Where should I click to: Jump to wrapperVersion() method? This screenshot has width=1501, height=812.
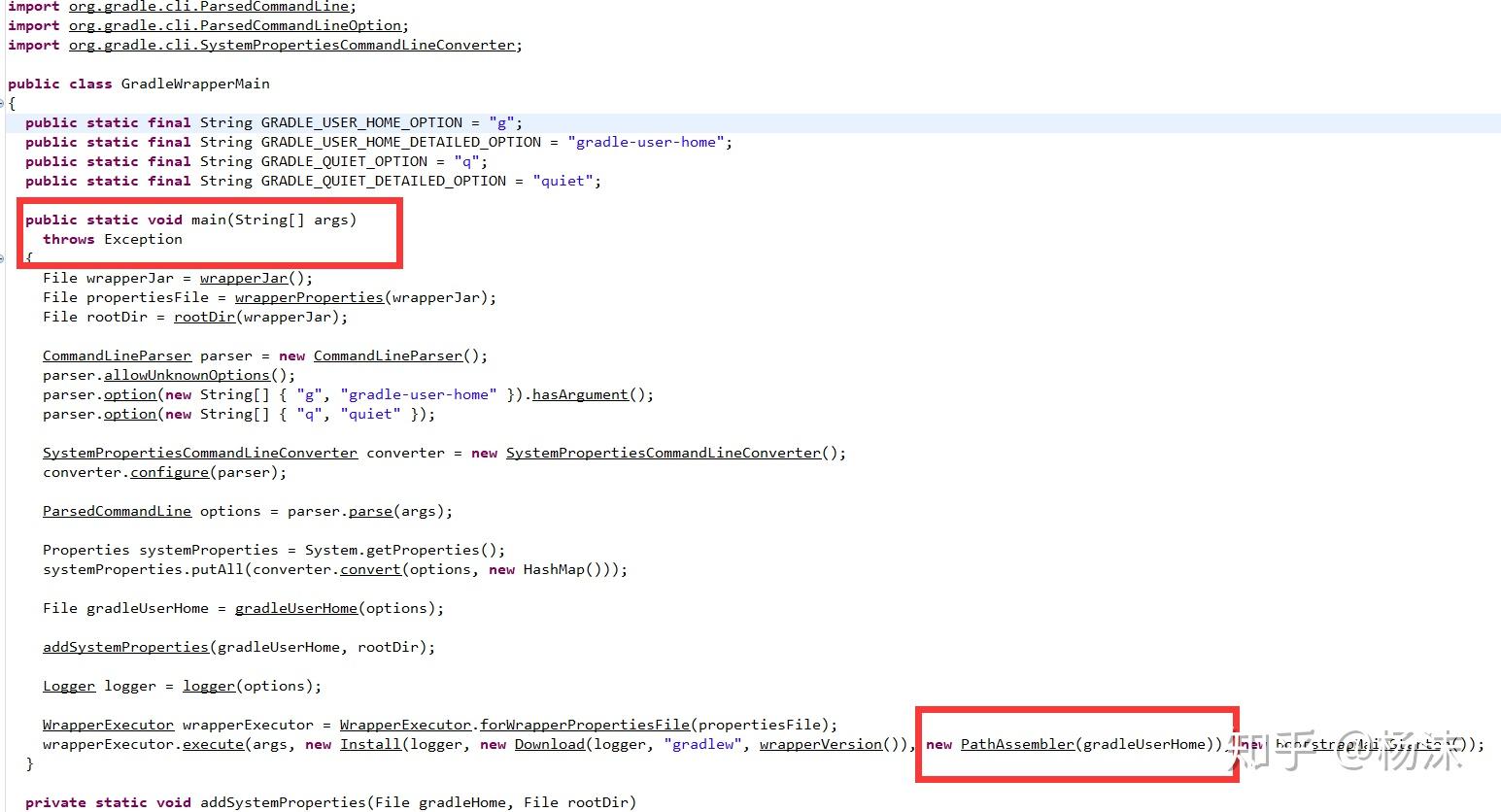pyautogui.click(x=821, y=744)
